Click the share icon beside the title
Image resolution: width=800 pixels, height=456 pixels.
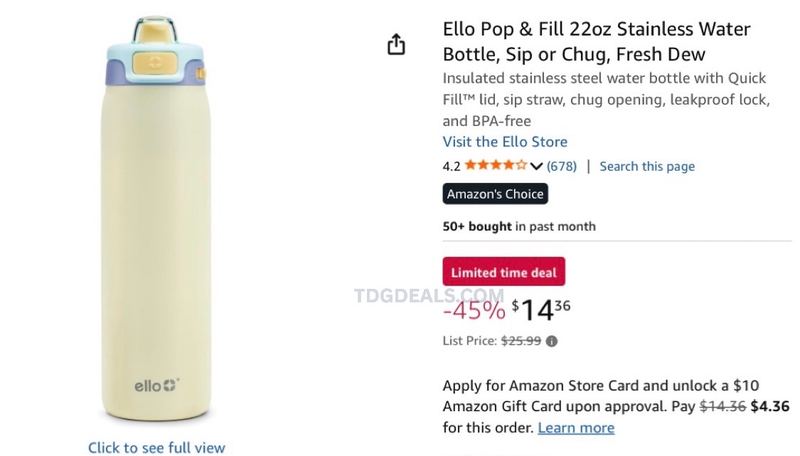tap(396, 44)
